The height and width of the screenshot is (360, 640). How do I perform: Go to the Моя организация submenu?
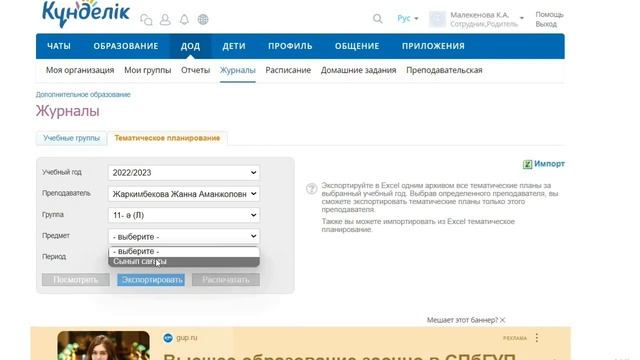80,70
